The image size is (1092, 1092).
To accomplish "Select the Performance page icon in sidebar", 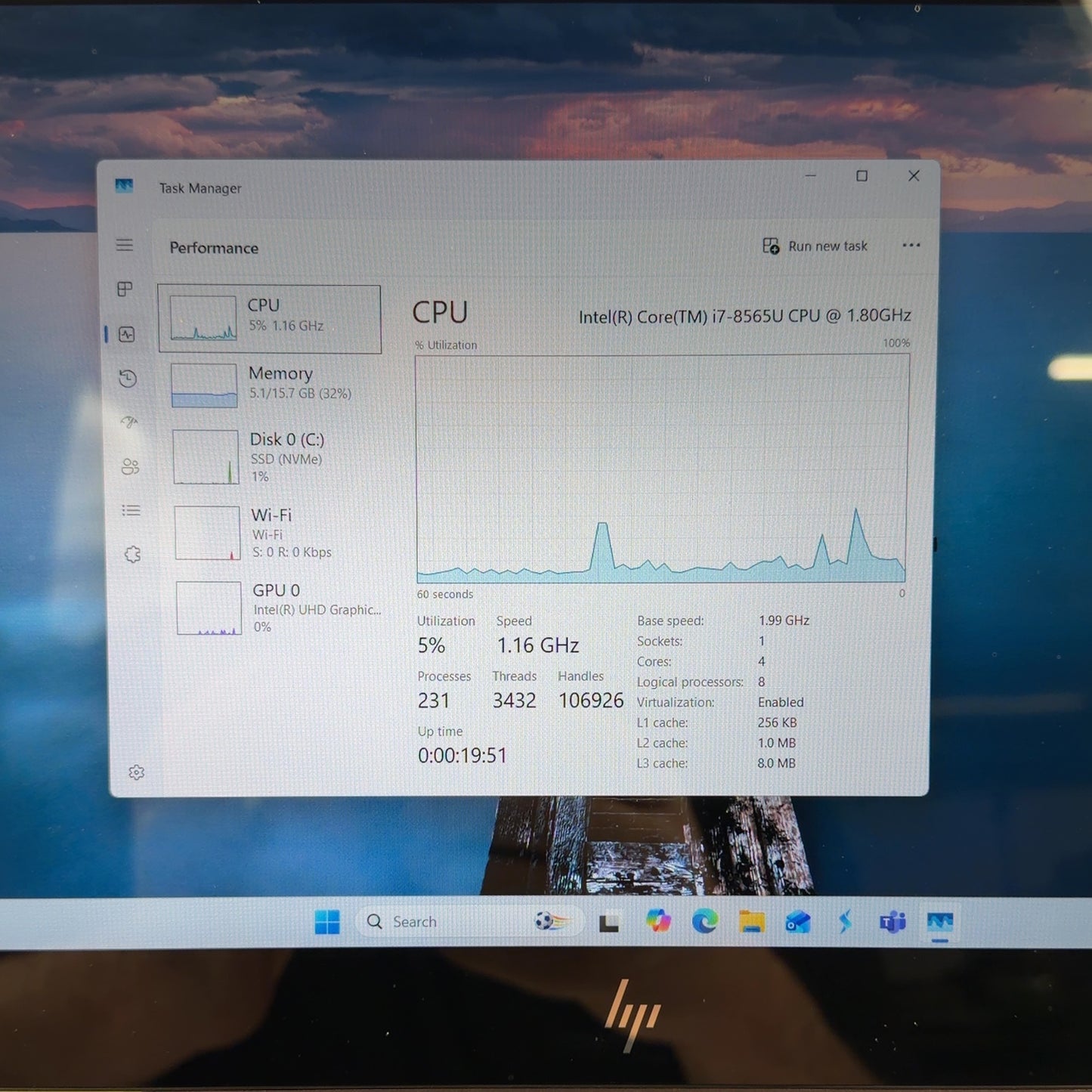I will tap(127, 334).
